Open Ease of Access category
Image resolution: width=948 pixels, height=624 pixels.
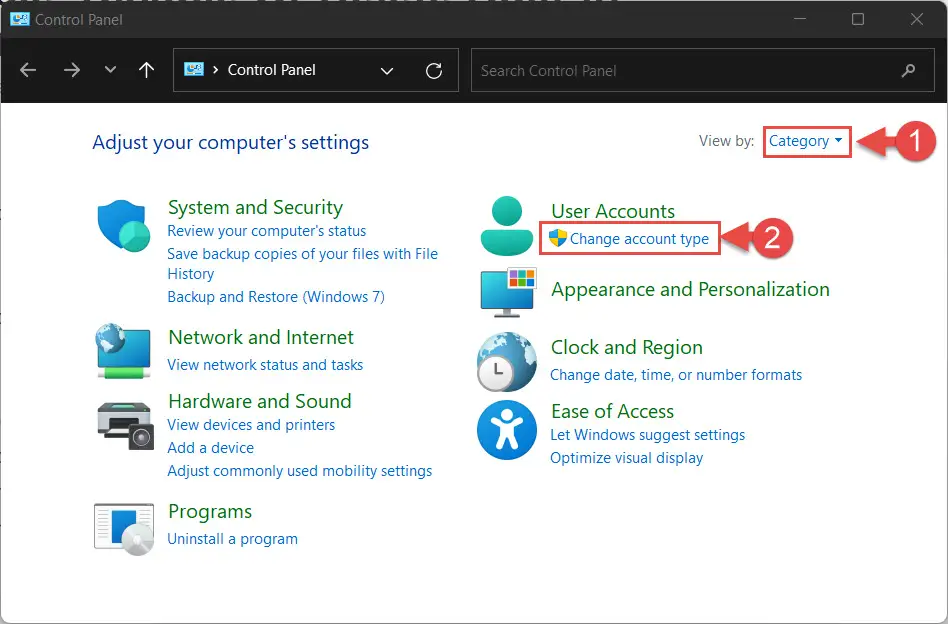[x=612, y=411]
